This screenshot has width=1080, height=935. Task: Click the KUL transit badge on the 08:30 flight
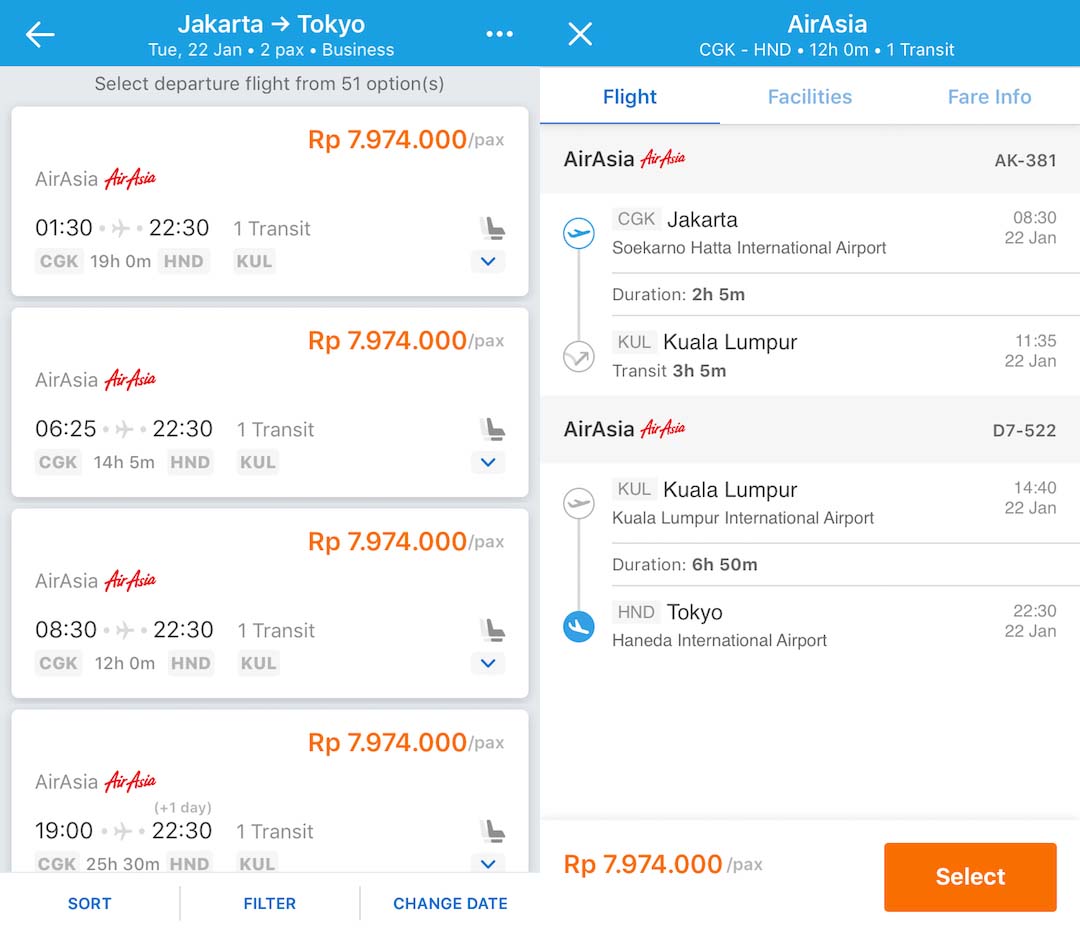pyautogui.click(x=257, y=662)
